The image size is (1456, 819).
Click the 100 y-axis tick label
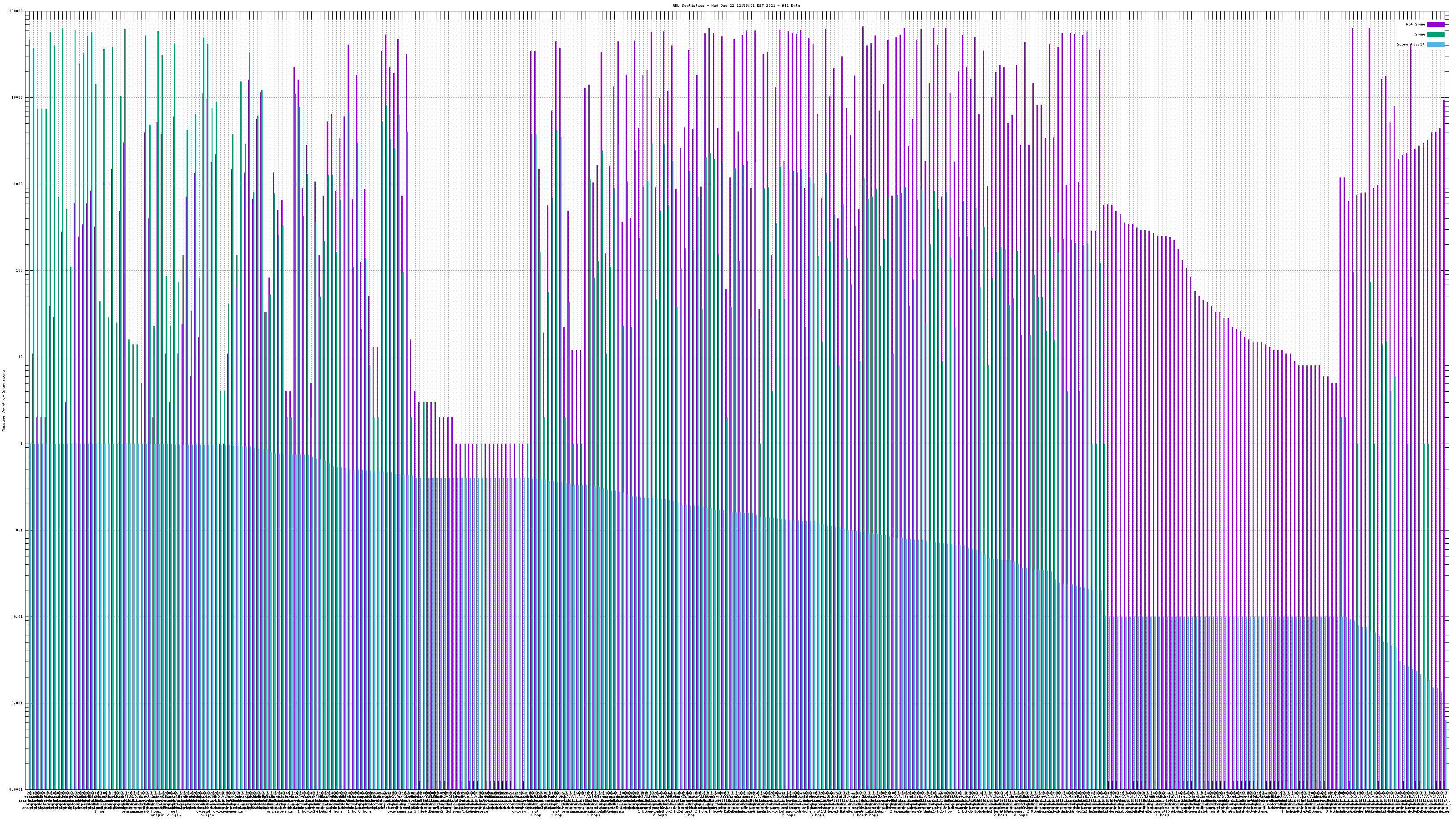(x=19, y=271)
